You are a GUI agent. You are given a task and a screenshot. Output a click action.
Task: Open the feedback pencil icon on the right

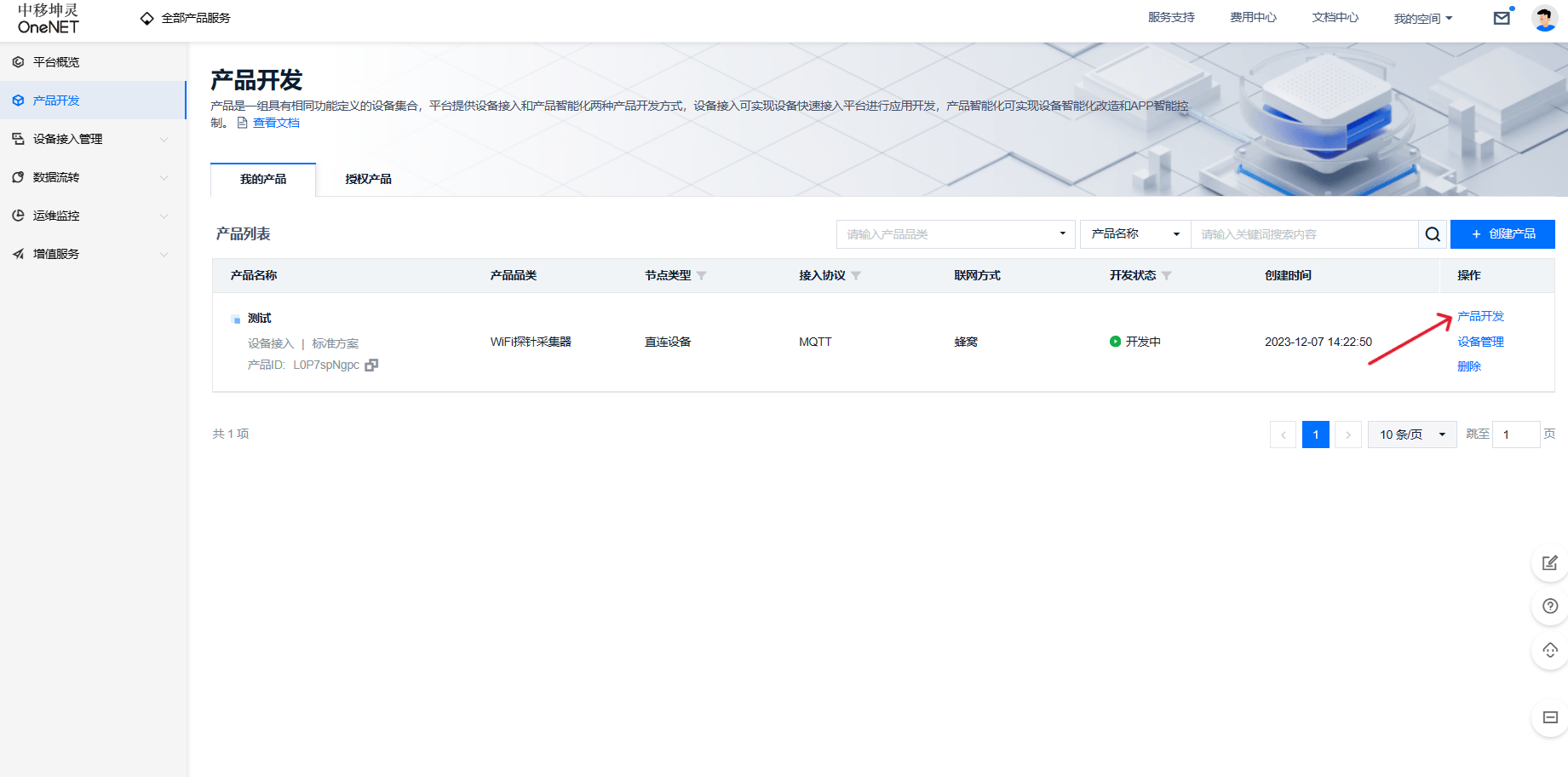[1549, 563]
